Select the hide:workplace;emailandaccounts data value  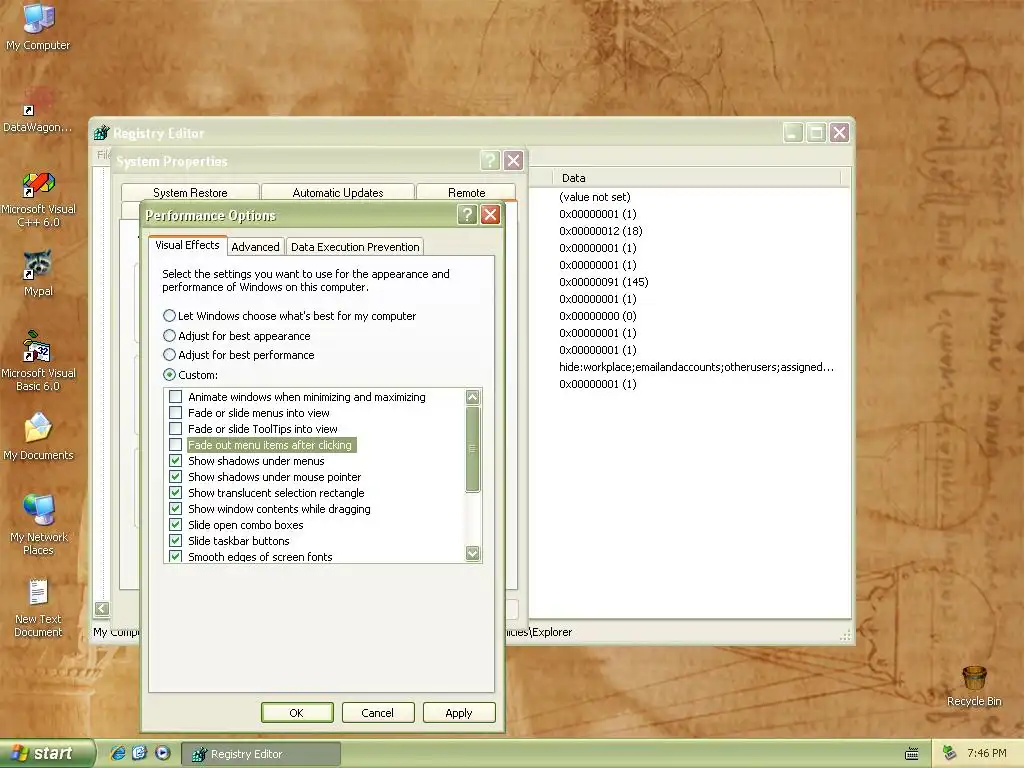coord(696,366)
